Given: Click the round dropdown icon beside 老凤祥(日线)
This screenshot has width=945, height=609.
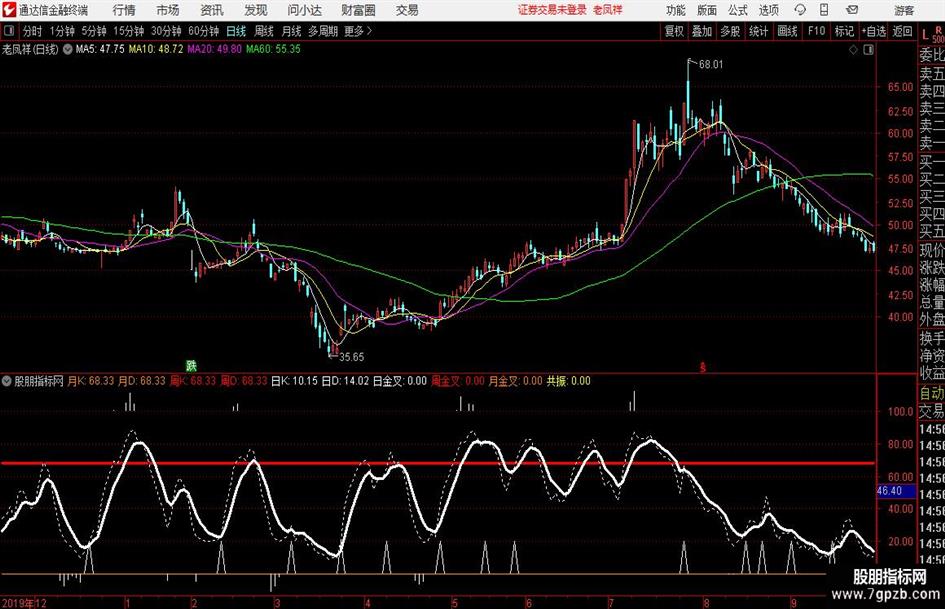Looking at the screenshot, I should [x=68, y=49].
